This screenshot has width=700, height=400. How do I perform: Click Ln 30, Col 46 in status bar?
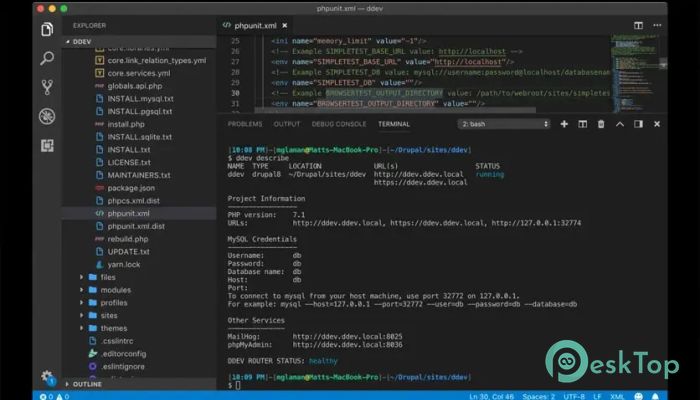(492, 396)
